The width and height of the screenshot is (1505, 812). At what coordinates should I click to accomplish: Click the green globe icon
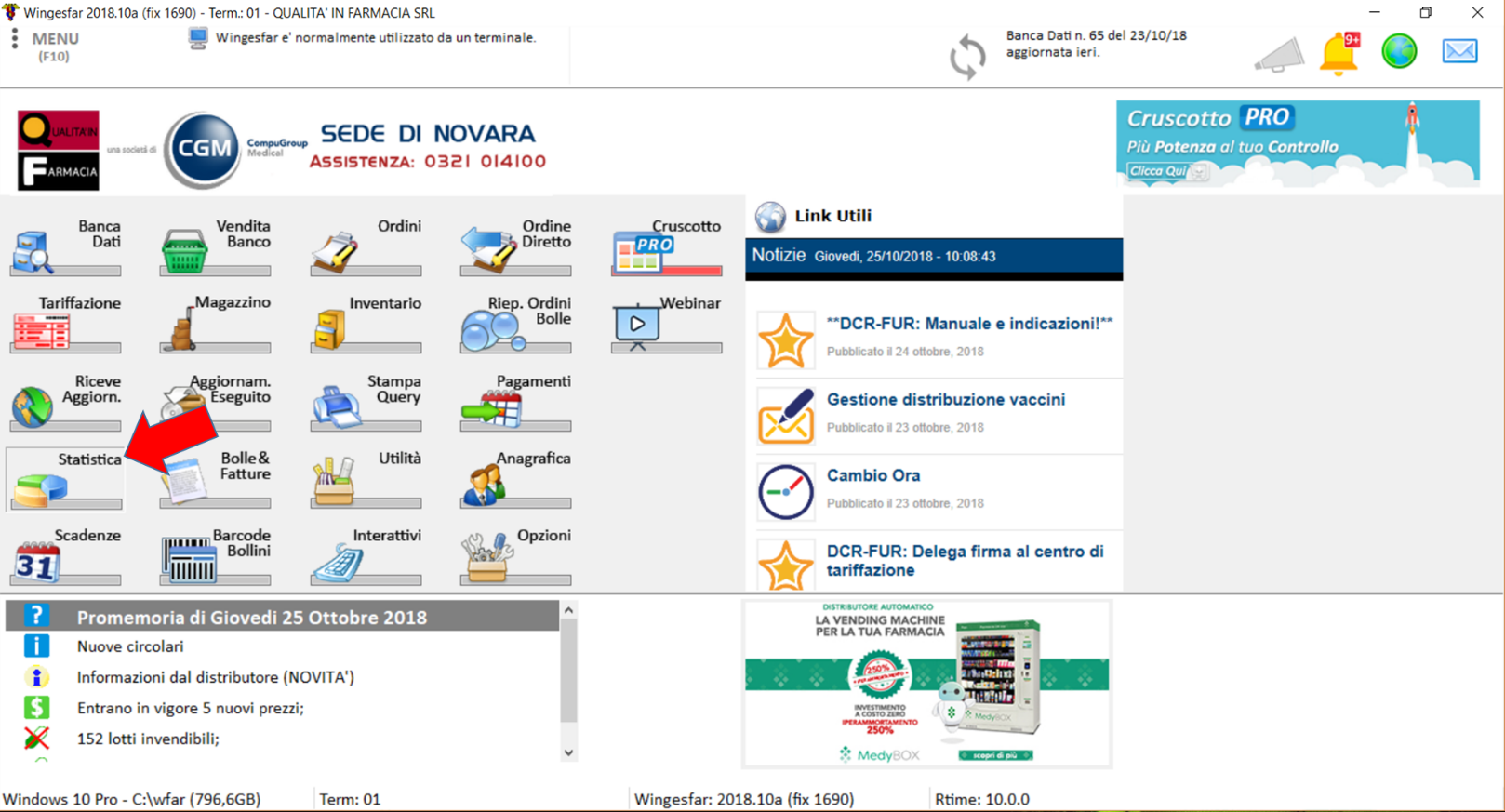click(x=1399, y=51)
